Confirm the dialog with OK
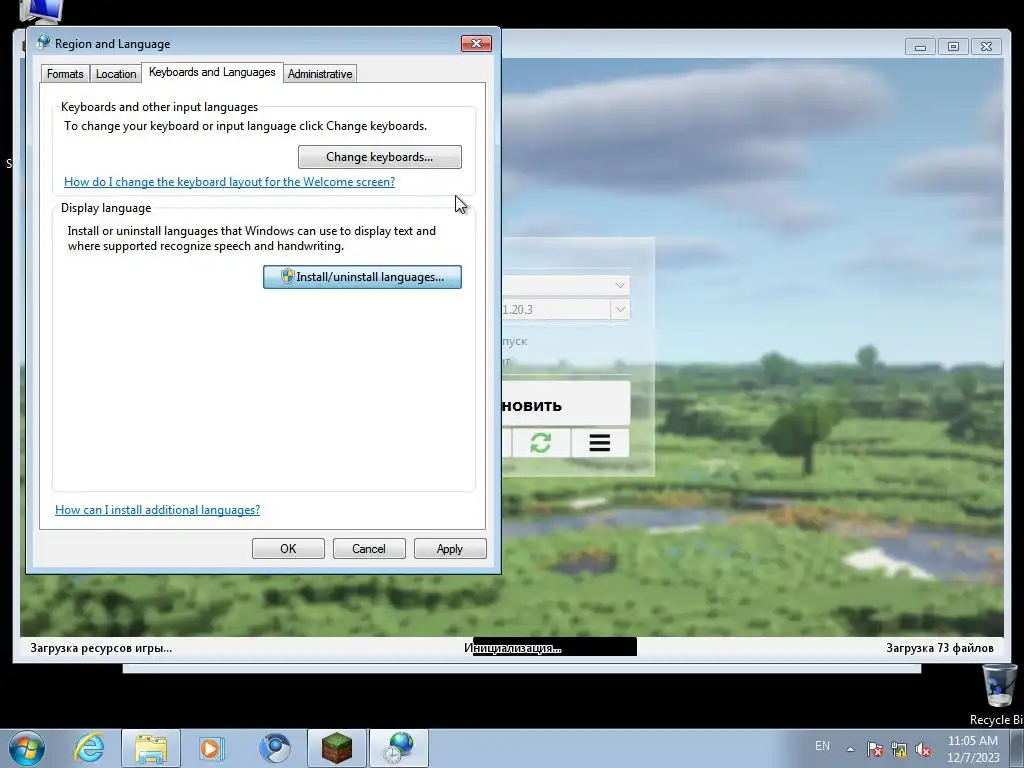Screen dimensions: 1024x768 288,549
